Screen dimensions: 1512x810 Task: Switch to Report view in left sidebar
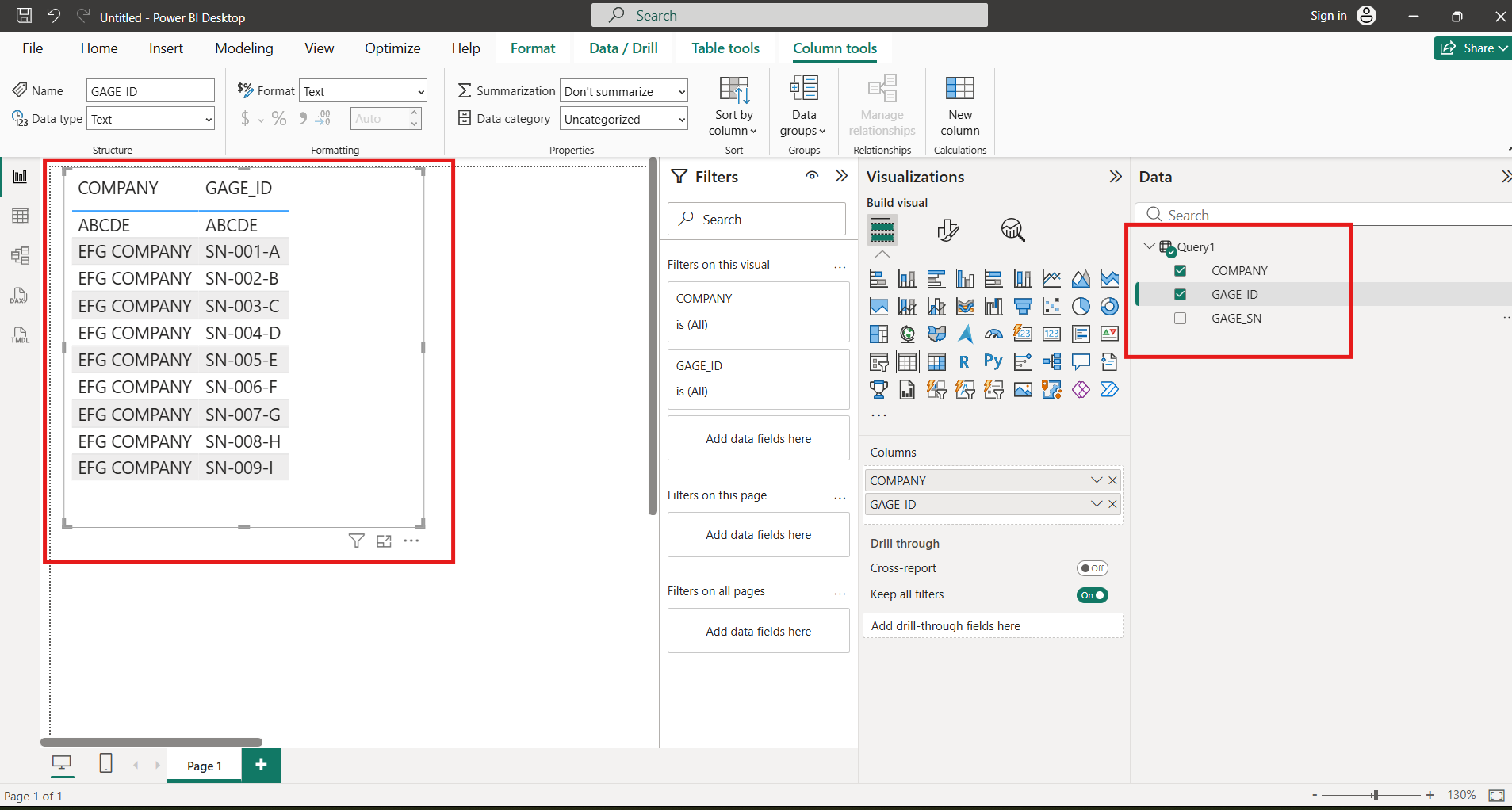(20, 177)
